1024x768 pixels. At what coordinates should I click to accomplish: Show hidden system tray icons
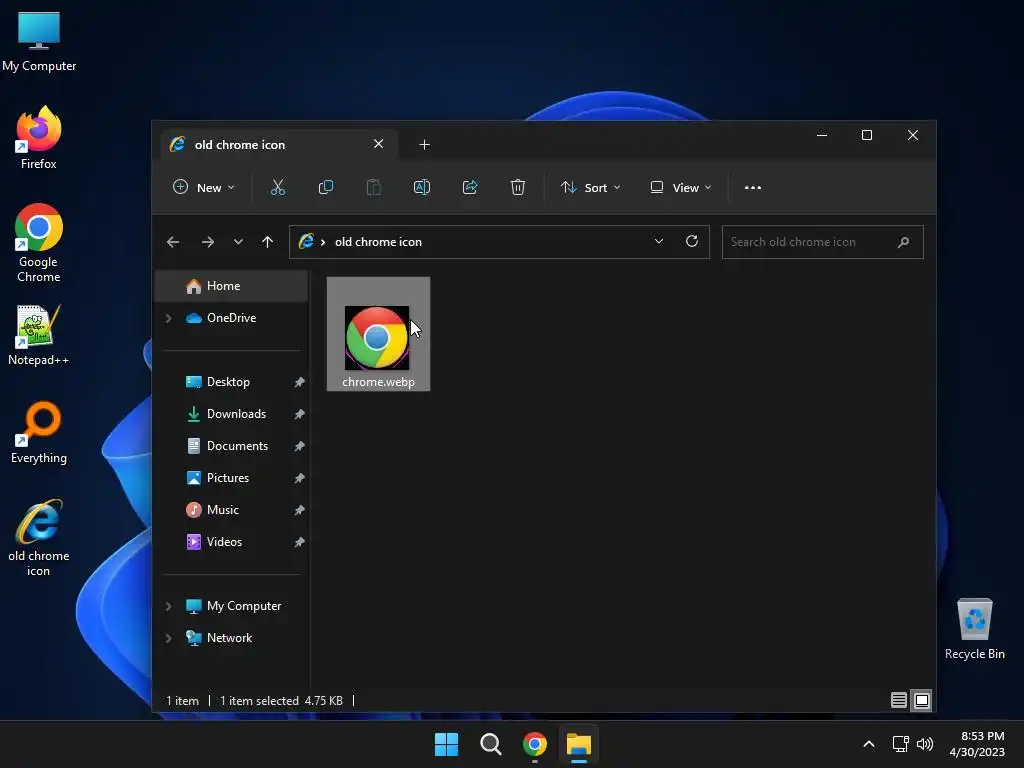tap(869, 744)
